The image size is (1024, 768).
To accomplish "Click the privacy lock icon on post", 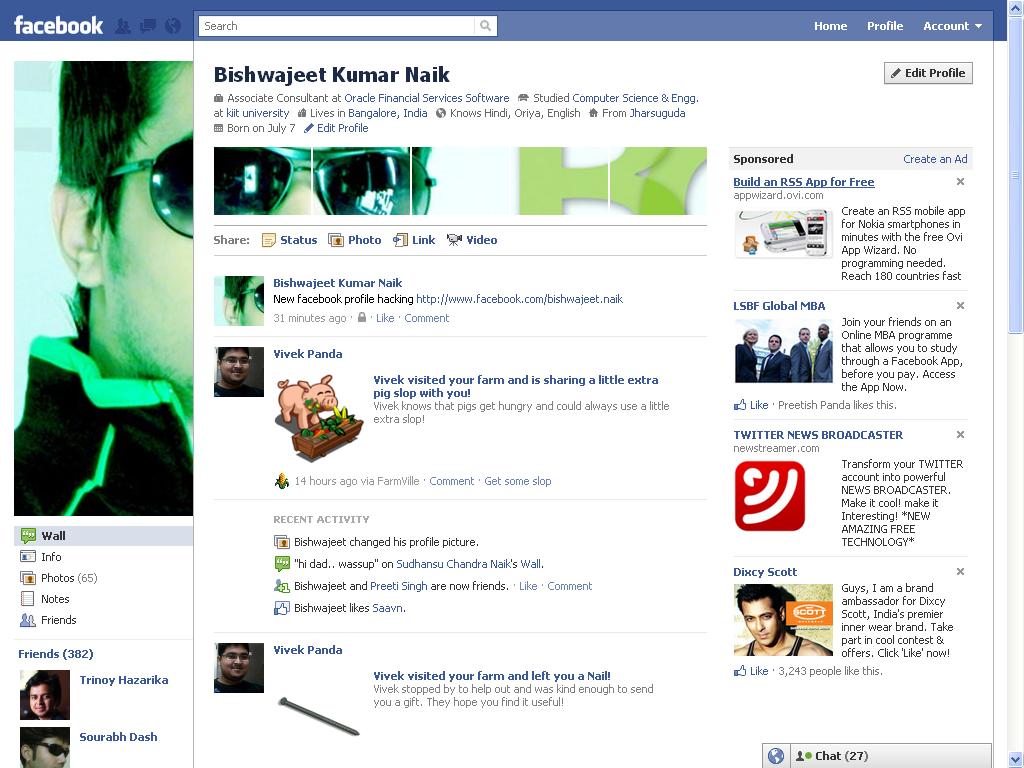I will tap(362, 317).
